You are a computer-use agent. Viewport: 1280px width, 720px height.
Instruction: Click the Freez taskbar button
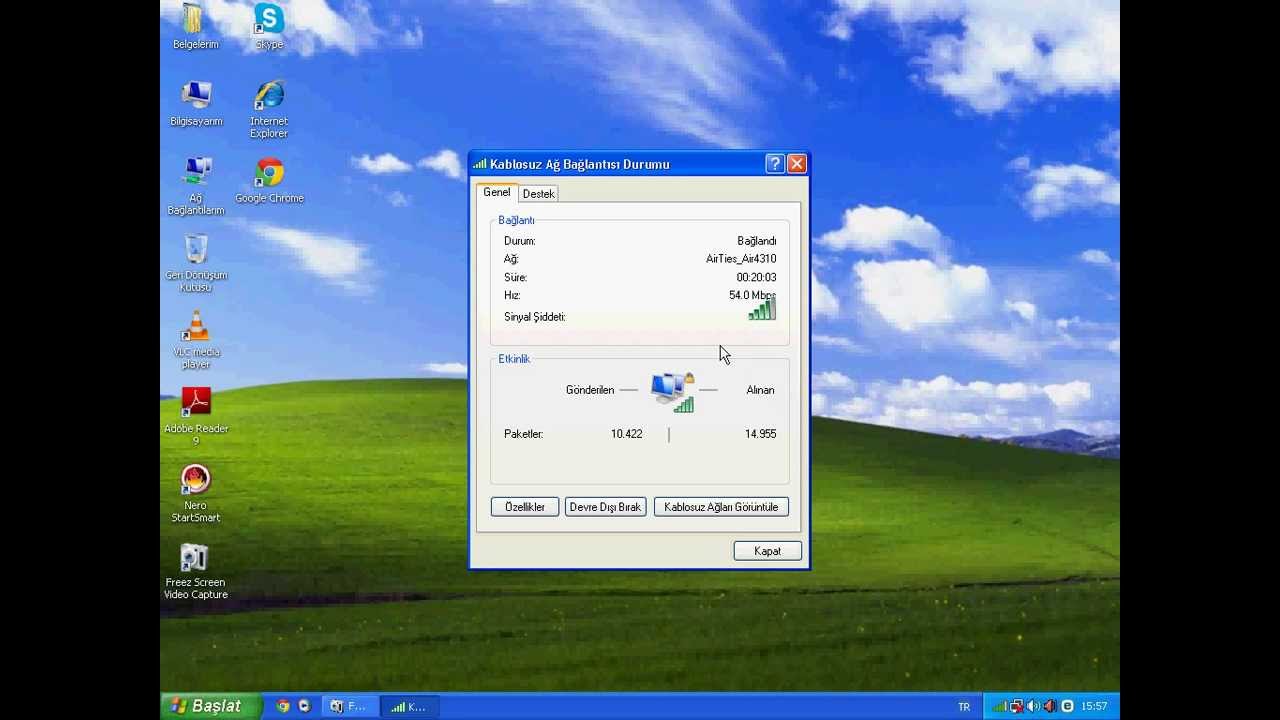coord(349,706)
